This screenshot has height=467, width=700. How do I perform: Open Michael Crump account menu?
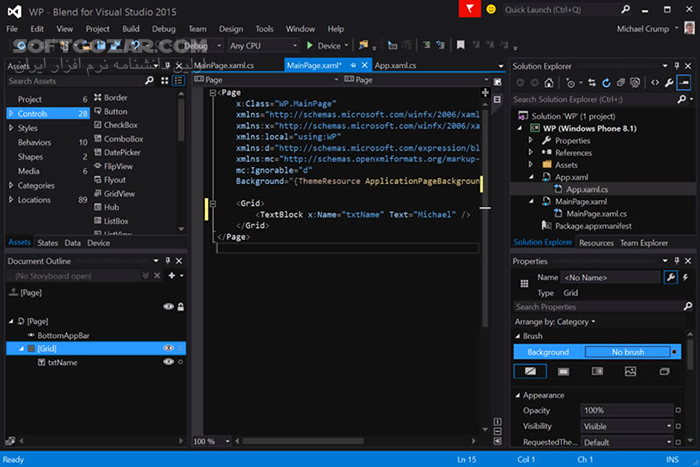pyautogui.click(x=647, y=29)
